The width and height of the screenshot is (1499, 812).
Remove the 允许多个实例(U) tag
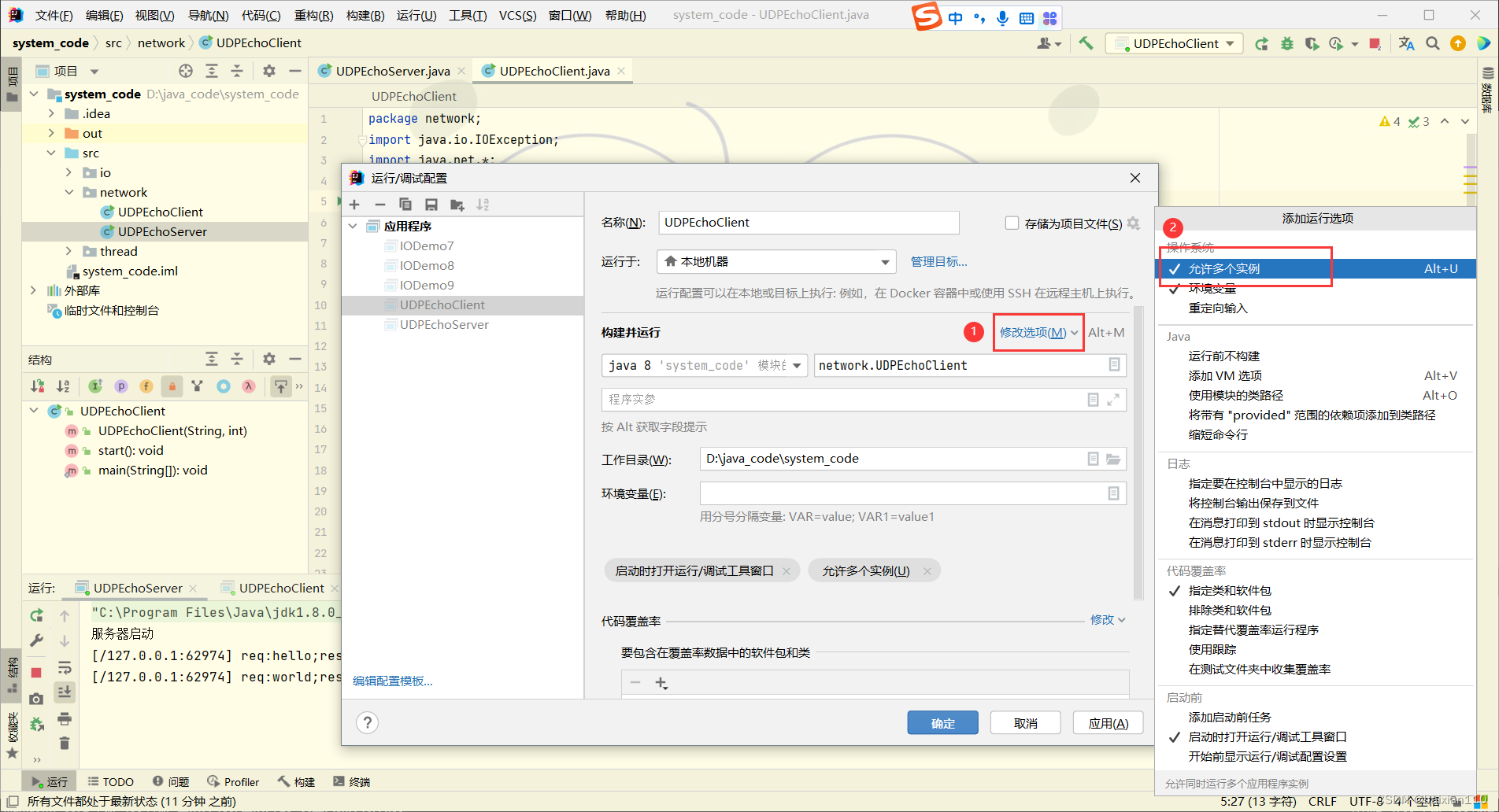coord(927,571)
